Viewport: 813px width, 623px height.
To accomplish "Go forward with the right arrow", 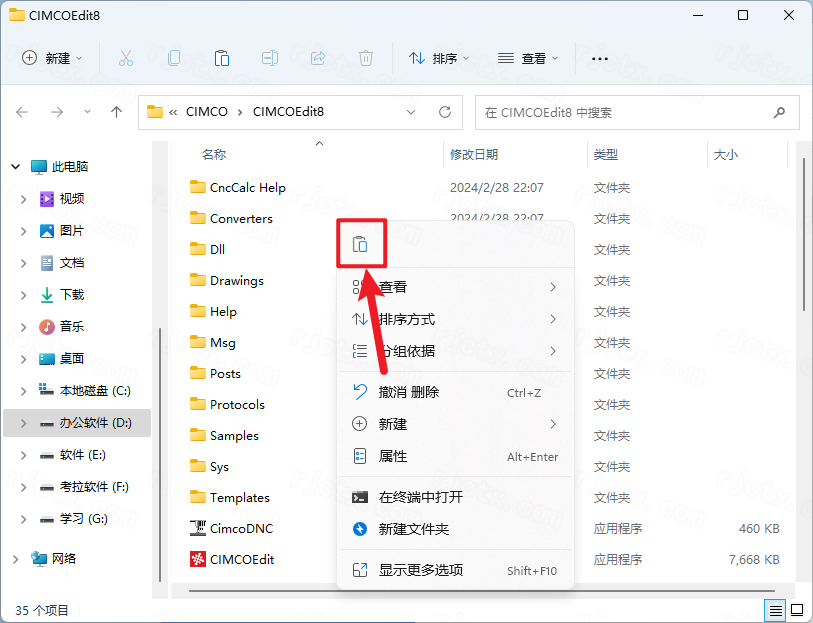I will pyautogui.click(x=57, y=112).
